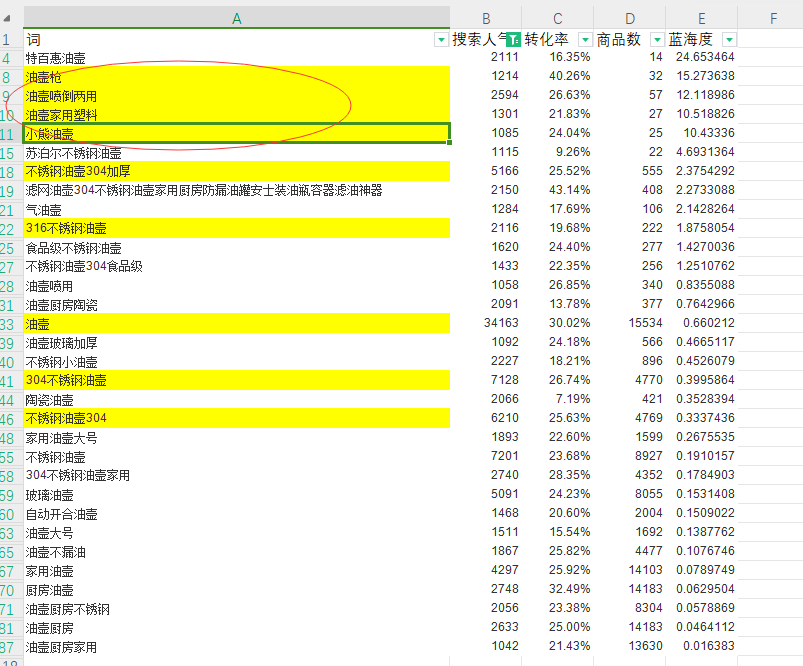
Task: Click column C header
Action: point(558,18)
